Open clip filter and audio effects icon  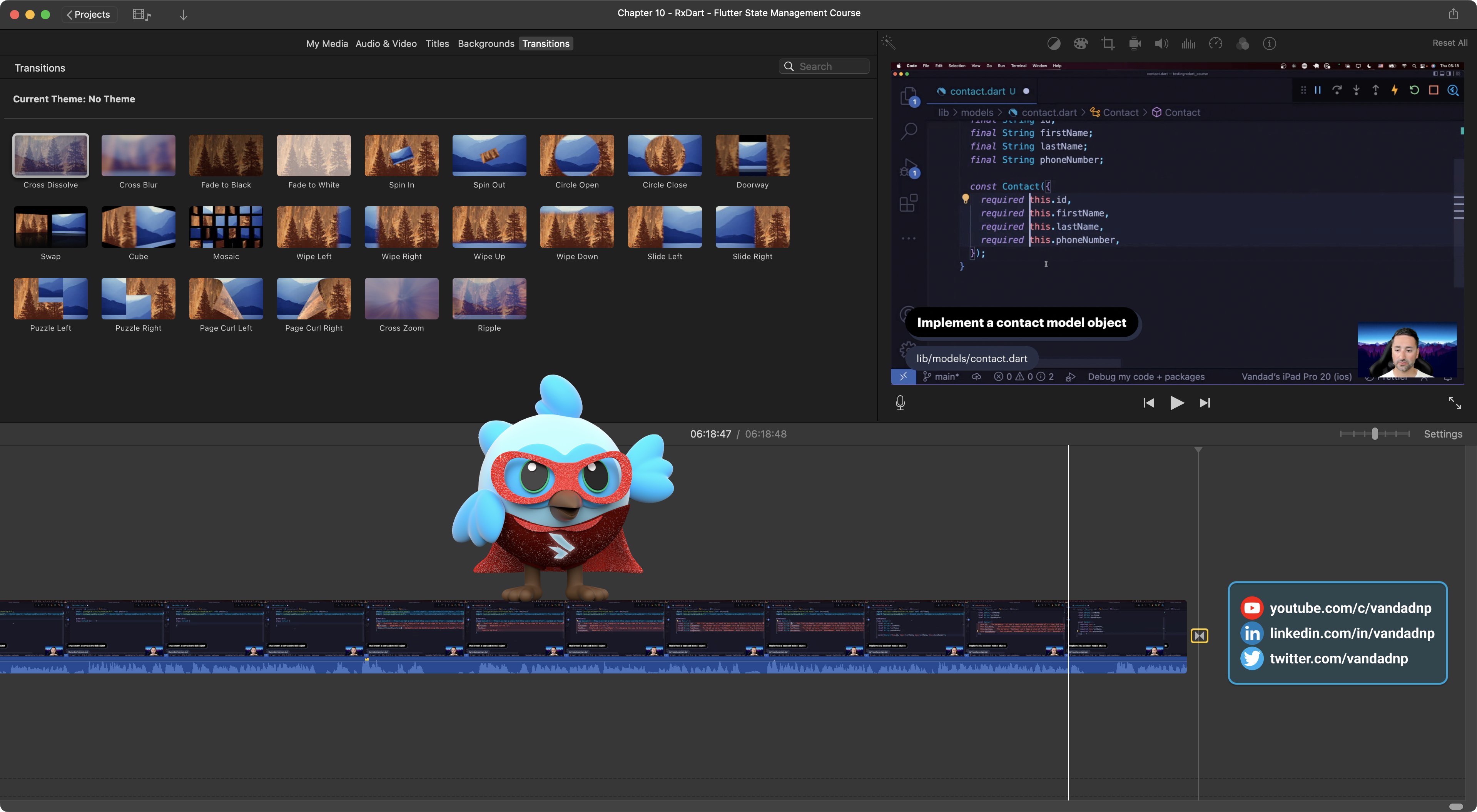[1242, 43]
